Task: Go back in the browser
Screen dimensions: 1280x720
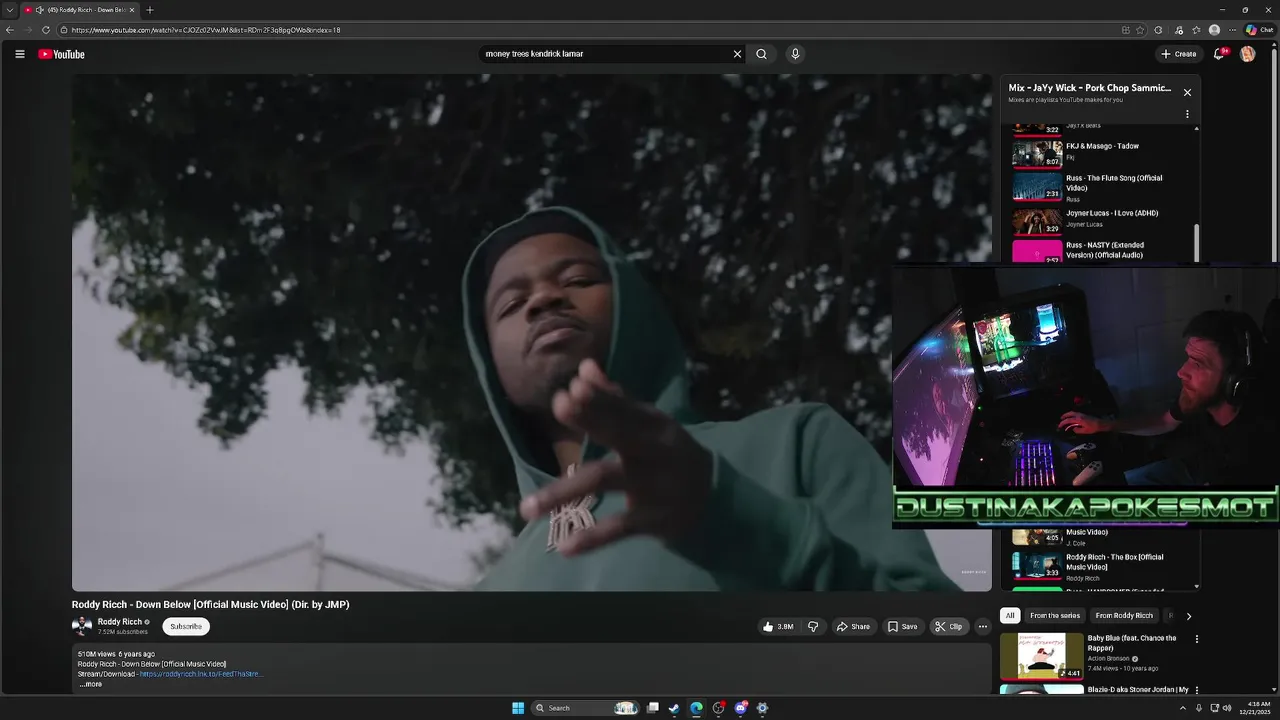Action: click(10, 30)
